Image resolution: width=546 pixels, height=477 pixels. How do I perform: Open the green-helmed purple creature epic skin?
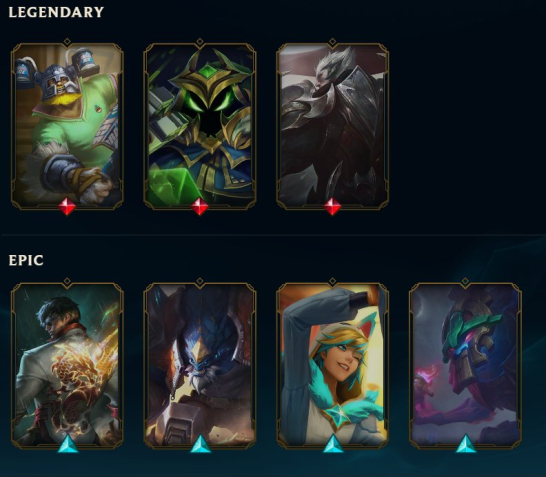pos(465,366)
